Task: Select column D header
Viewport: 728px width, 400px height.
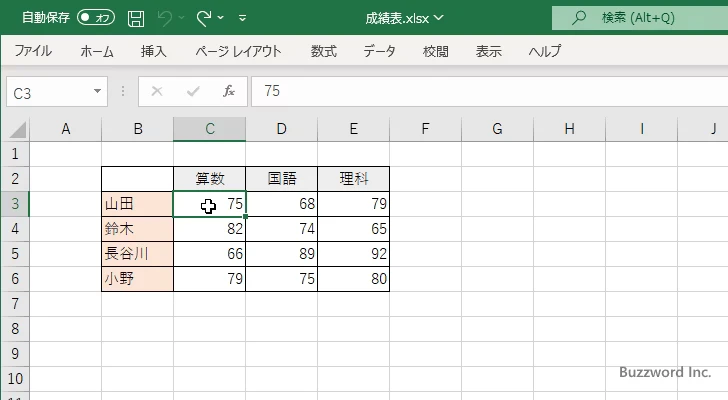Action: pos(281,129)
